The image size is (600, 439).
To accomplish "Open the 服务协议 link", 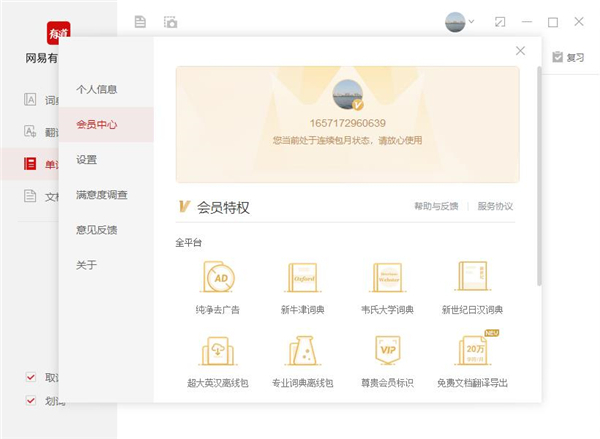I will pyautogui.click(x=496, y=207).
